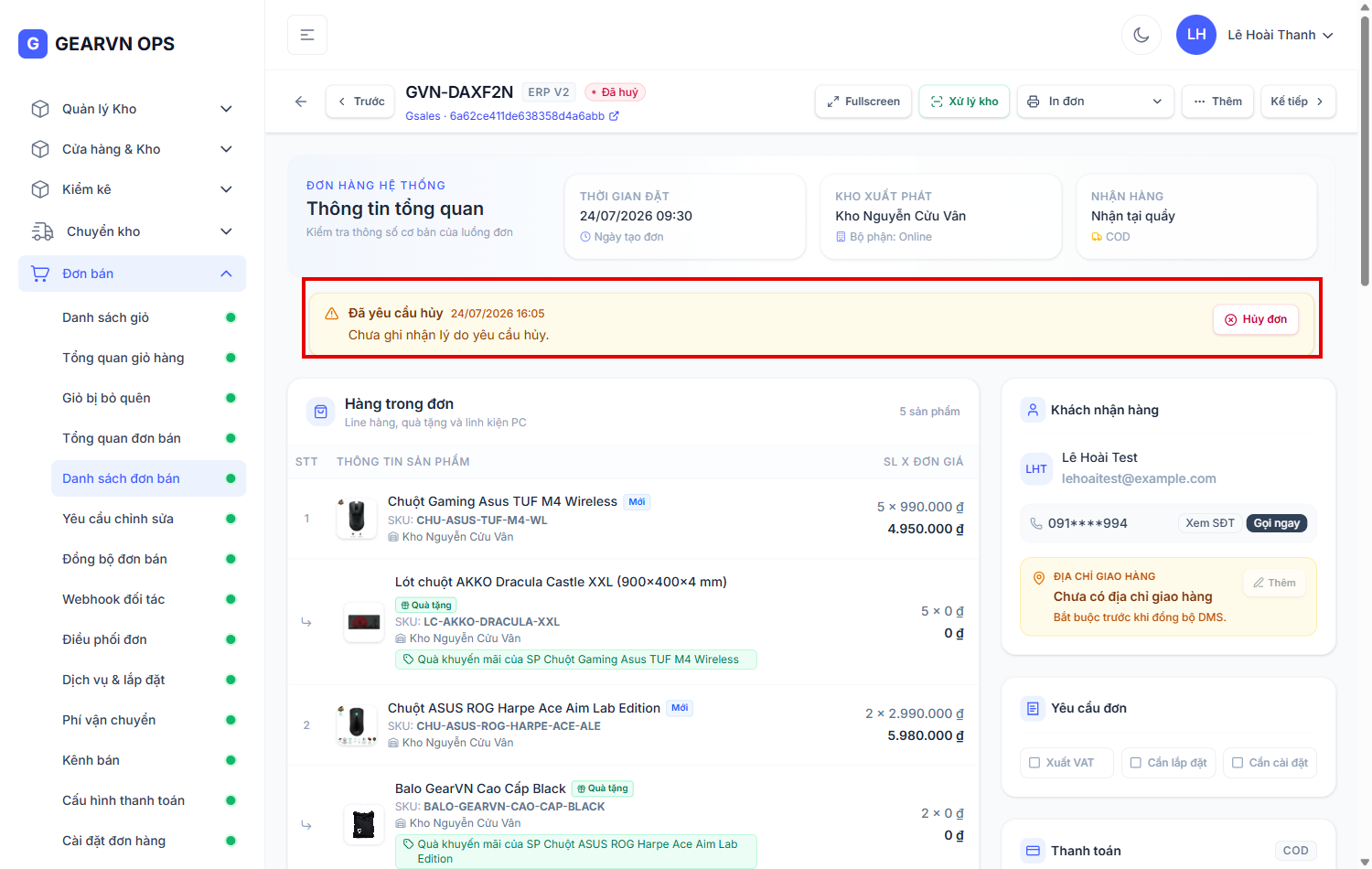1372x869 pixels.
Task: Click the Hàng trong đơn bag icon
Action: click(321, 413)
